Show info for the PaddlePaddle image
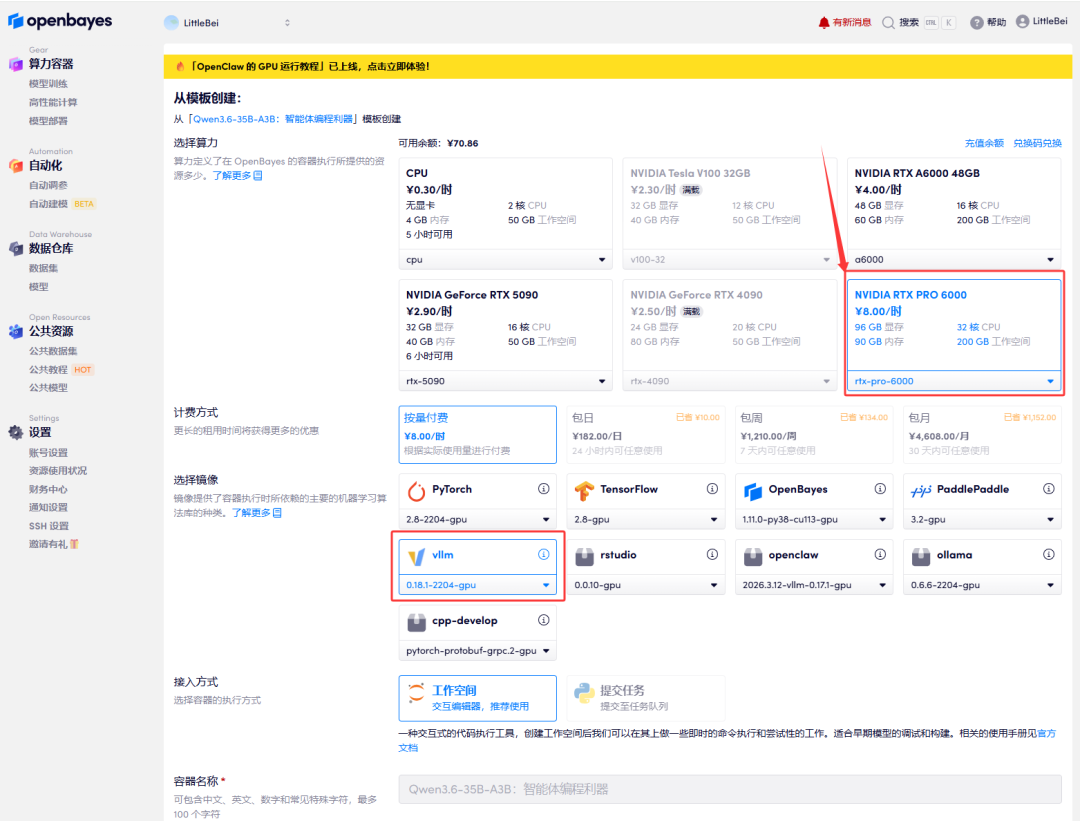This screenshot has width=1080, height=821. [x=1048, y=489]
